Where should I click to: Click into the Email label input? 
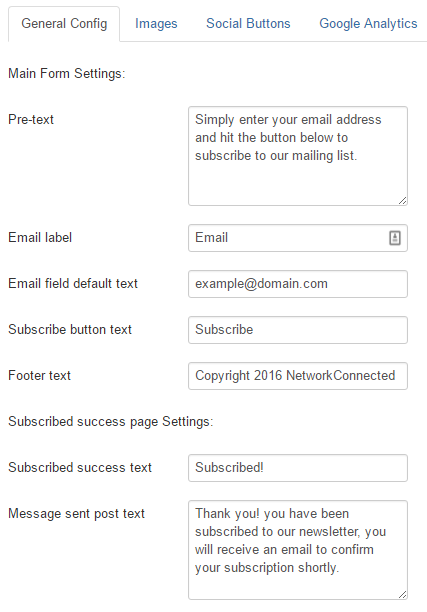pos(298,238)
